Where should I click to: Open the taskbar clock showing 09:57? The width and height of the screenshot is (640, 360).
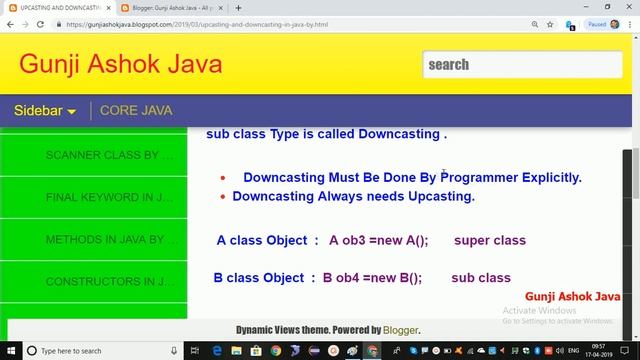598,351
